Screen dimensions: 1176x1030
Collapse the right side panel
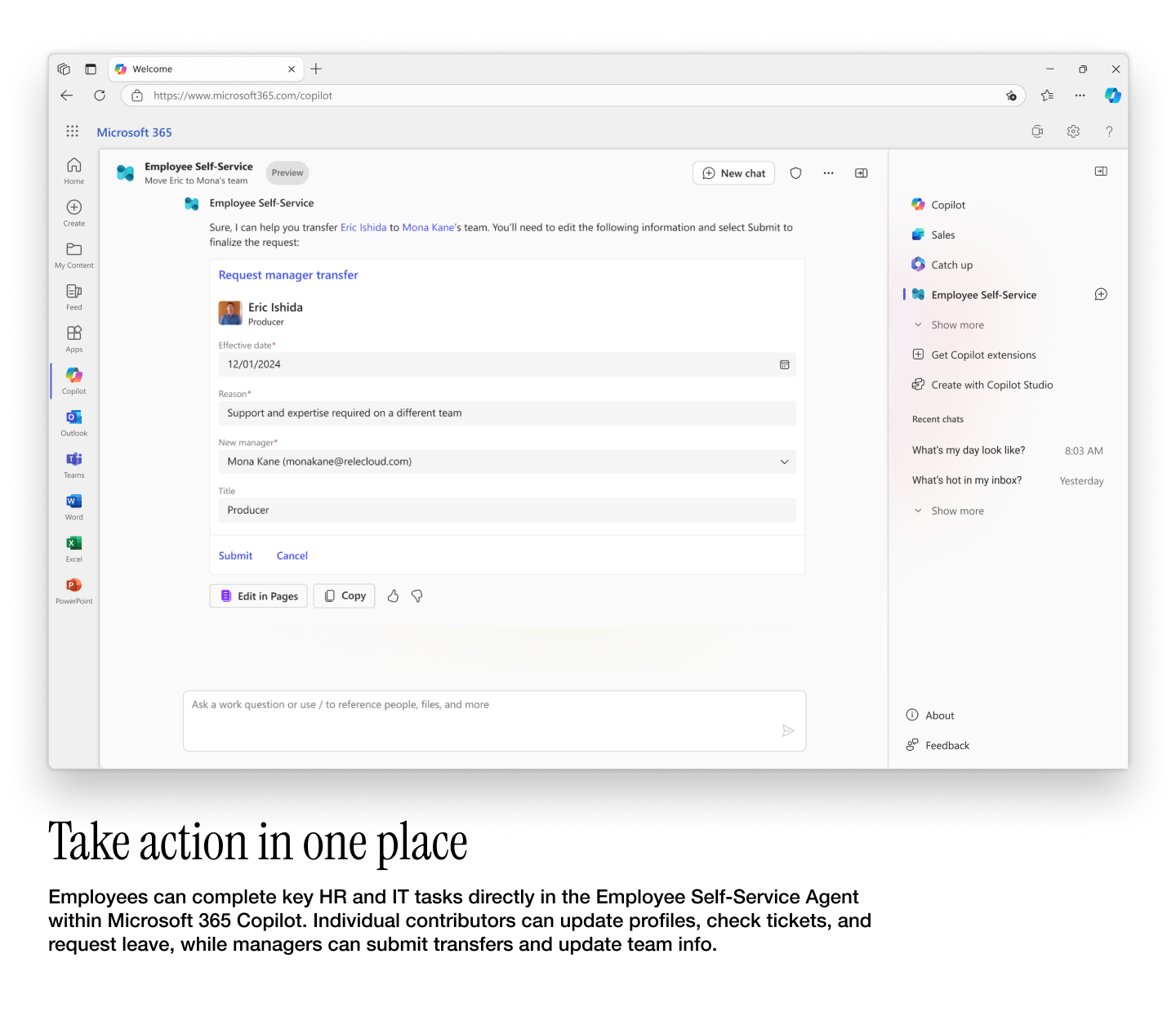pos(1101,172)
